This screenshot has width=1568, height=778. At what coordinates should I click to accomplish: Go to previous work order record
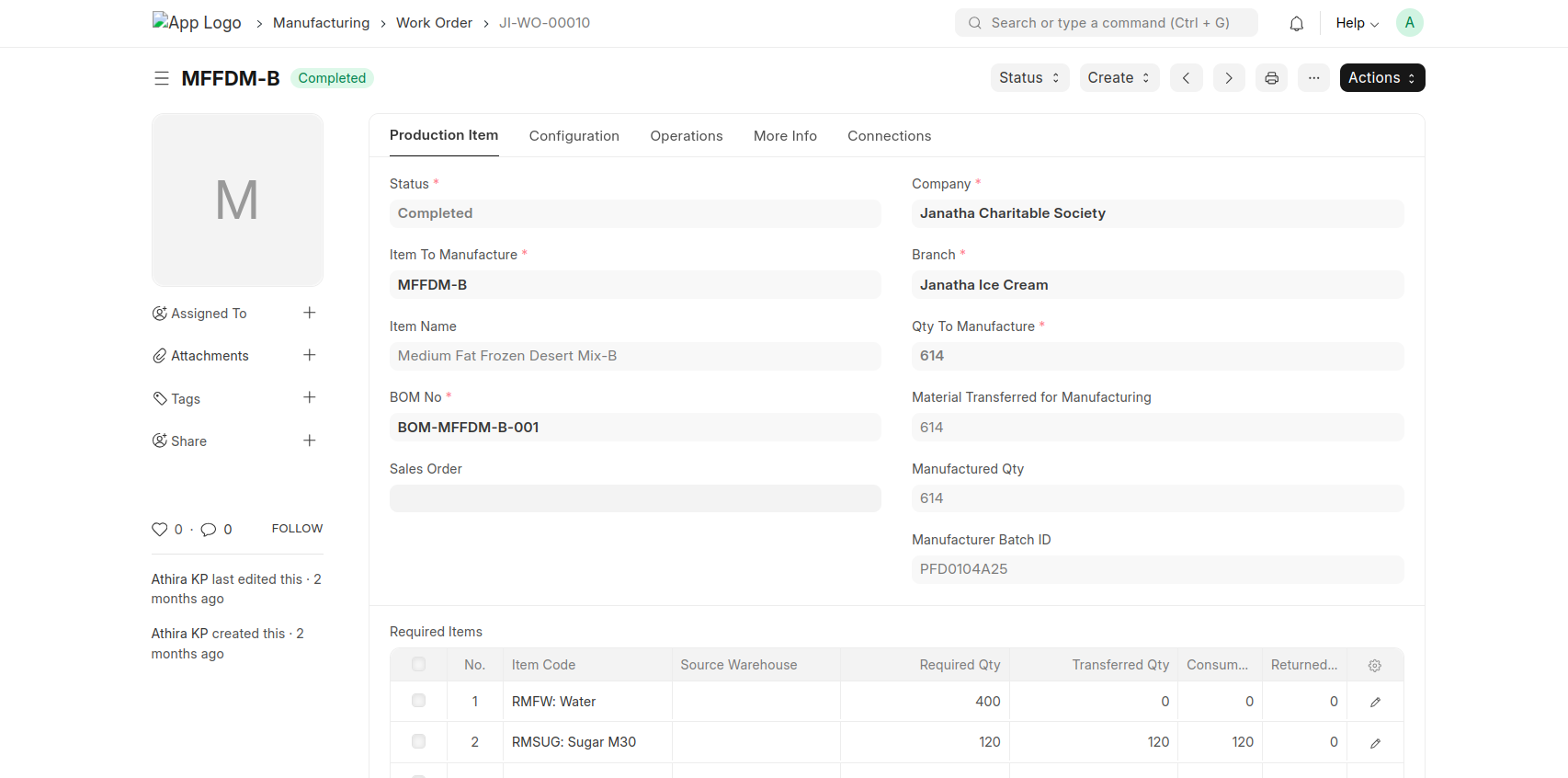pyautogui.click(x=1186, y=78)
